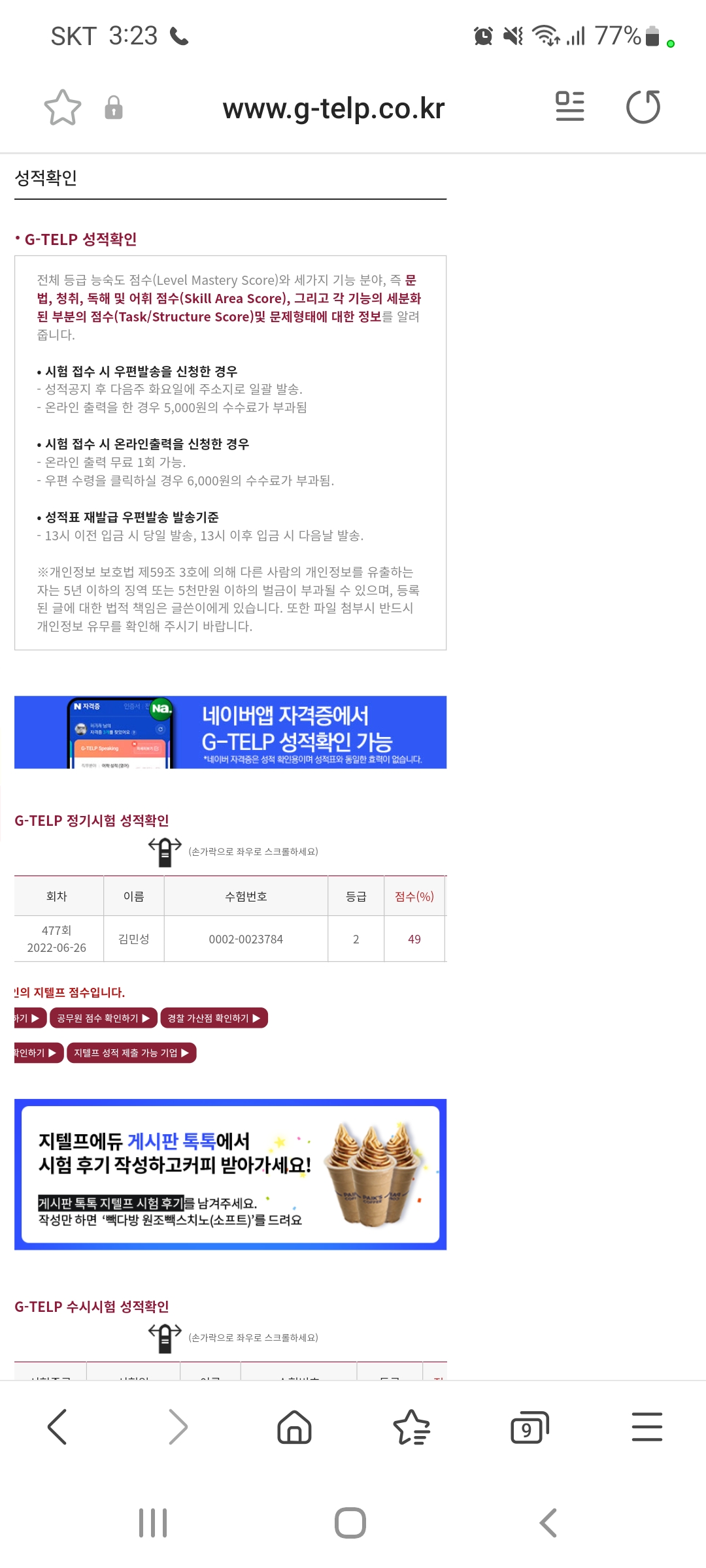Viewport: 706px width, 1568px height.
Task: Open browser home page icon
Action: pos(295,1427)
